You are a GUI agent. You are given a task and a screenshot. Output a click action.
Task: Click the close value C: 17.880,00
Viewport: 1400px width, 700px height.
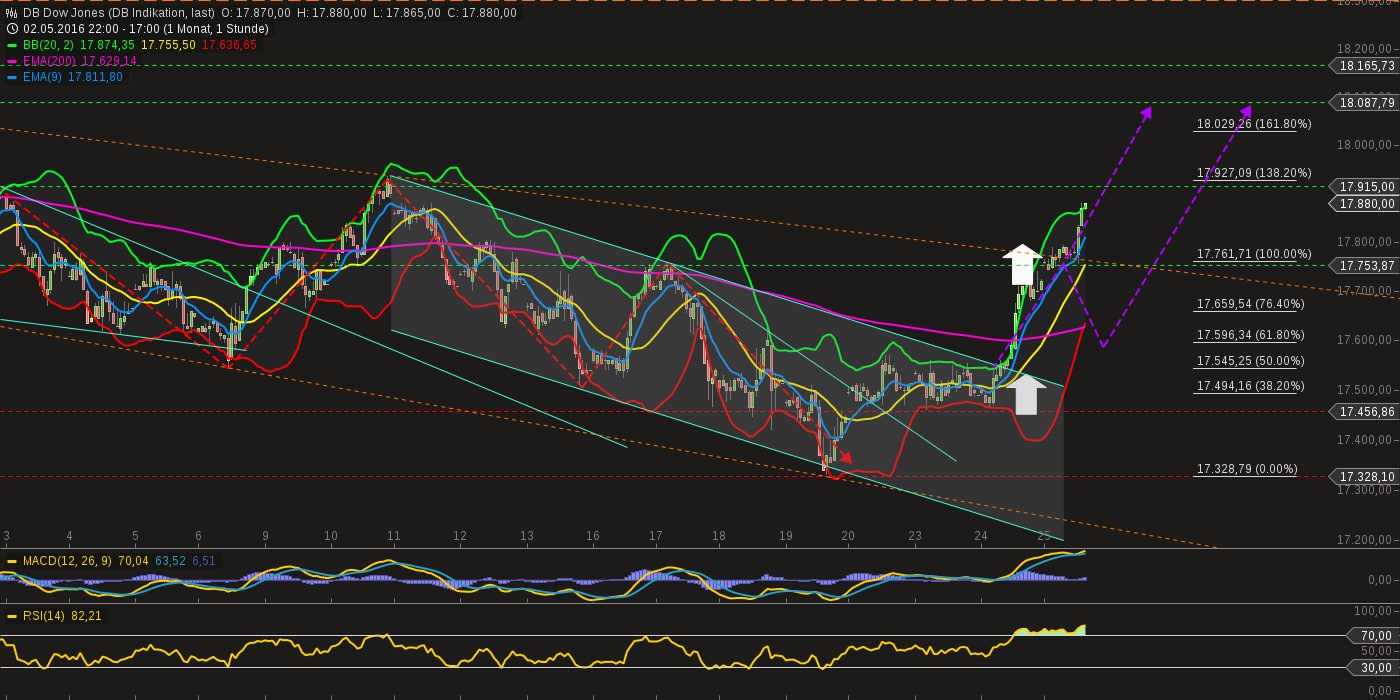pos(482,13)
